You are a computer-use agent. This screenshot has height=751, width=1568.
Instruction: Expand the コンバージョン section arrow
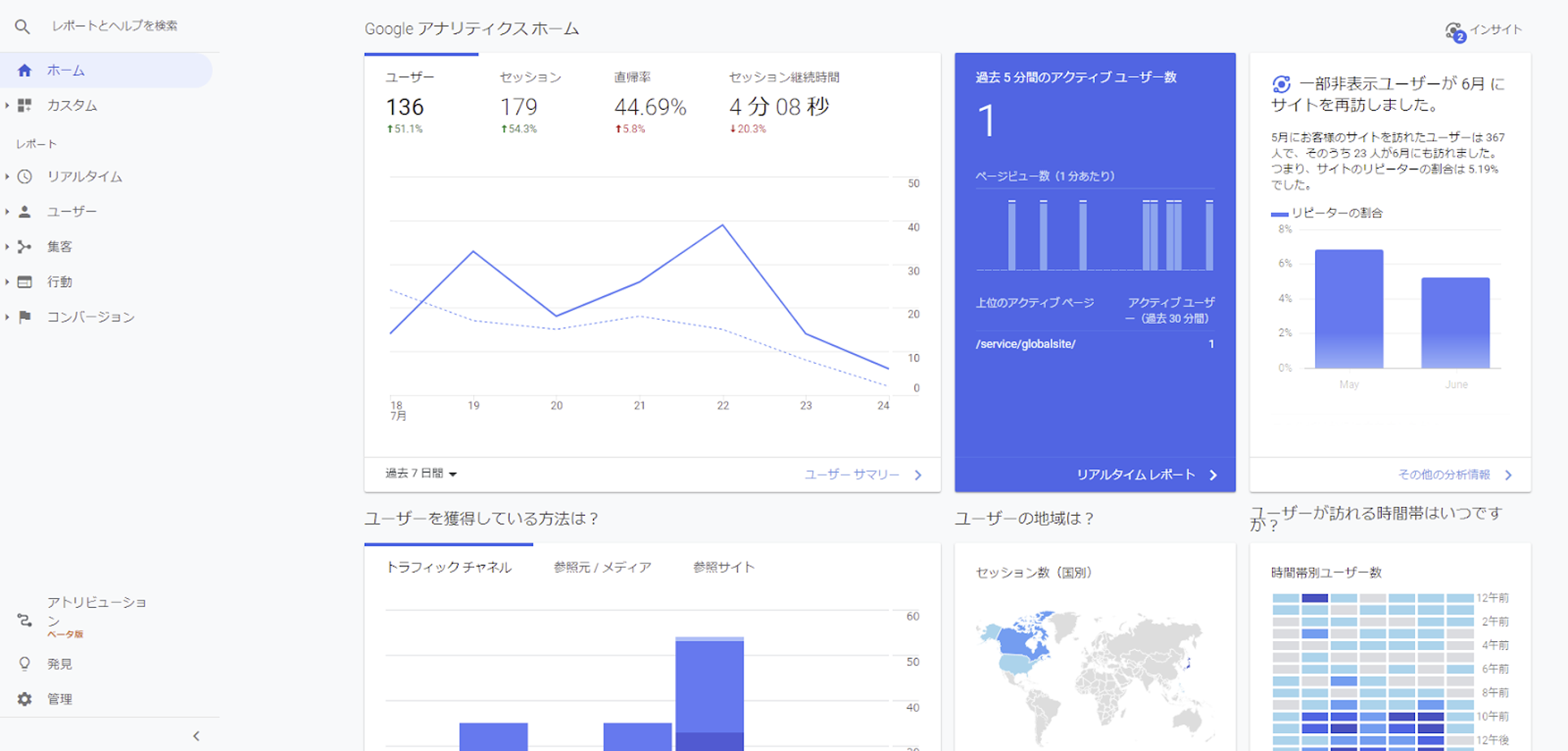(7, 317)
